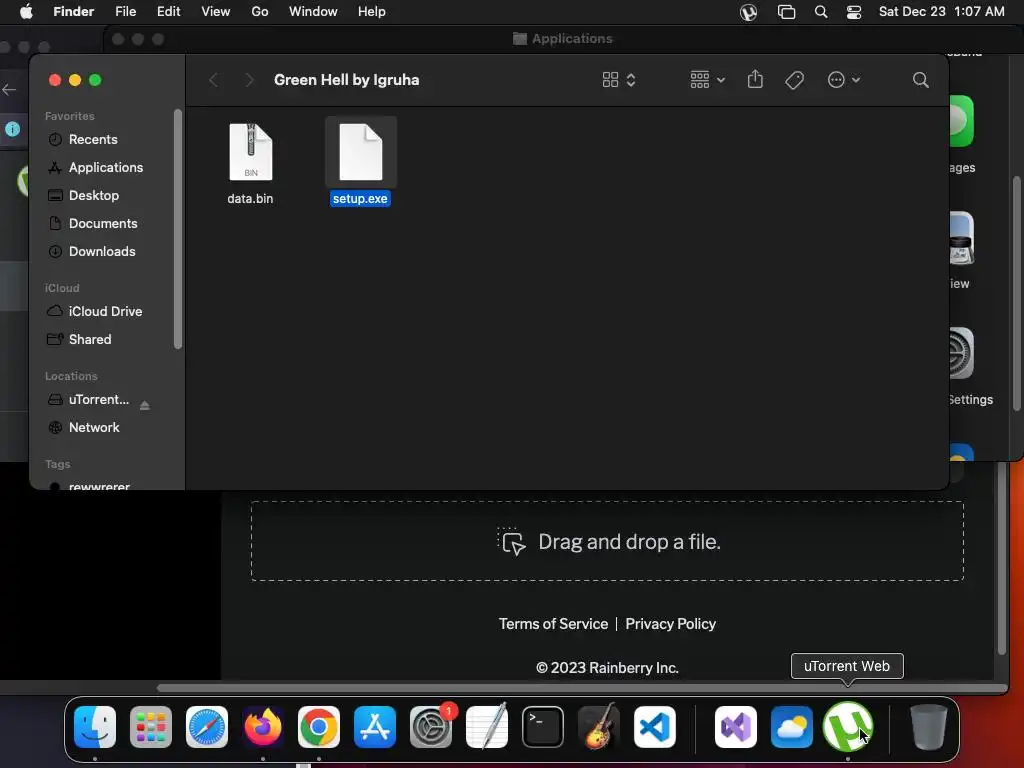Open Downloads in Finder sidebar
The height and width of the screenshot is (768, 1024).
point(102,251)
